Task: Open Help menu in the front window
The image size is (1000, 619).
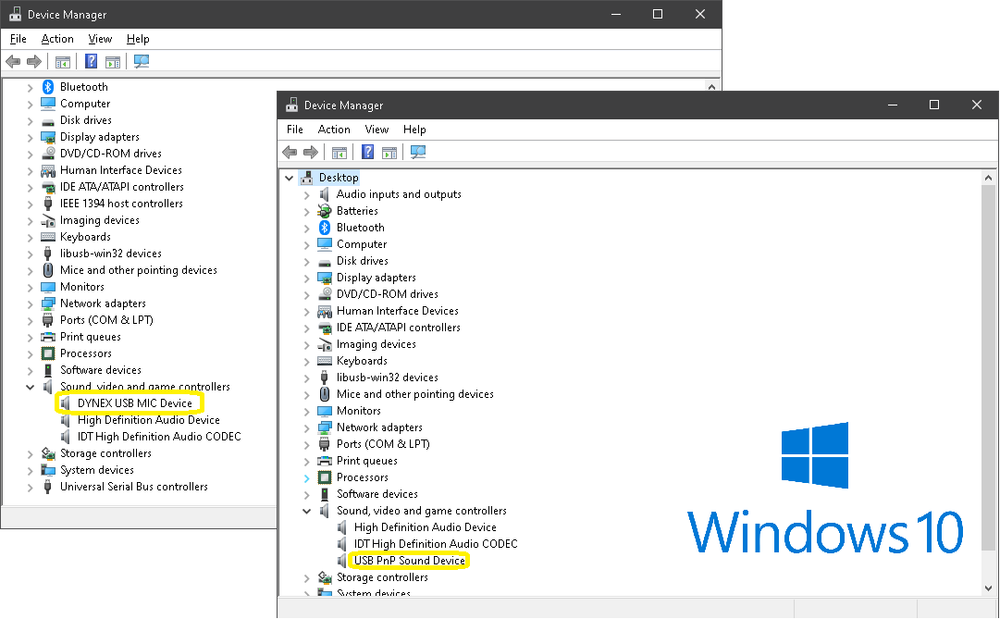Action: pyautogui.click(x=414, y=130)
